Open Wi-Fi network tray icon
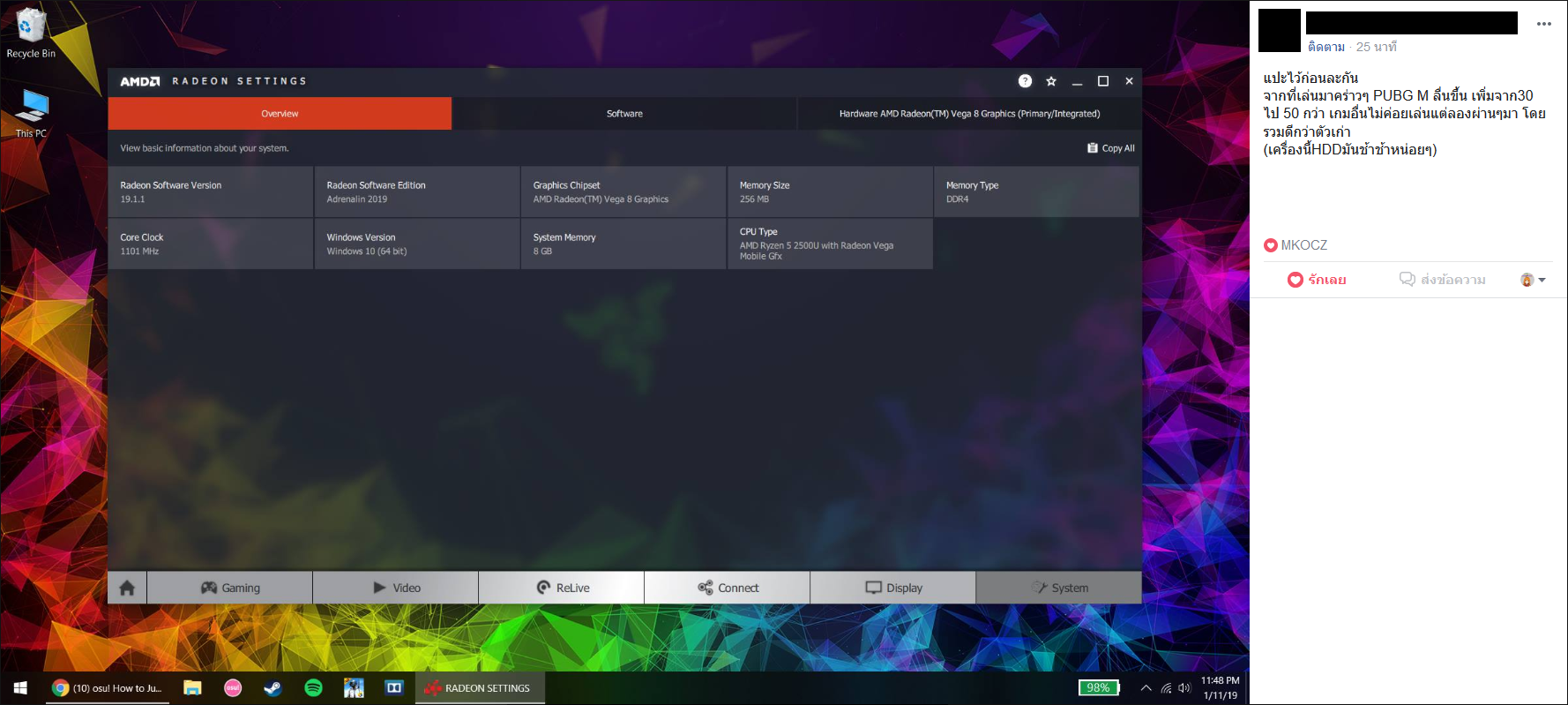This screenshot has height=705, width=1568. click(1166, 688)
